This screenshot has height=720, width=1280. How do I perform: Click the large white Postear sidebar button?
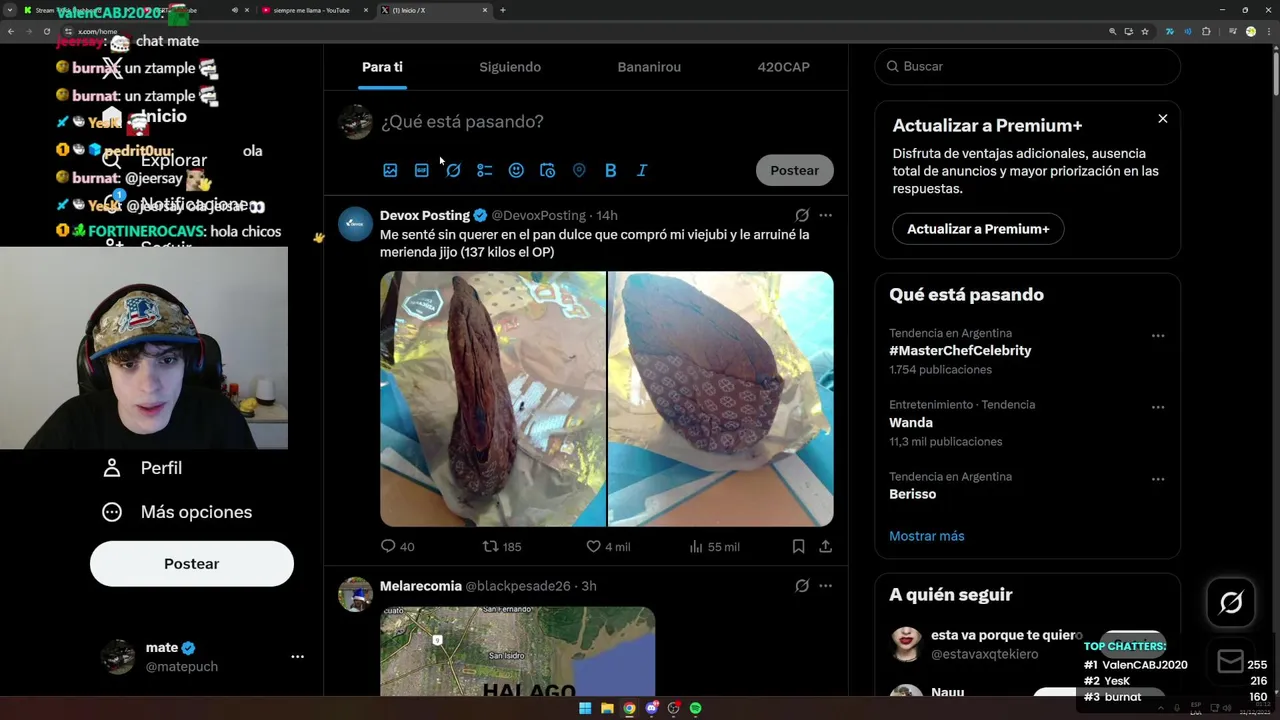[192, 564]
